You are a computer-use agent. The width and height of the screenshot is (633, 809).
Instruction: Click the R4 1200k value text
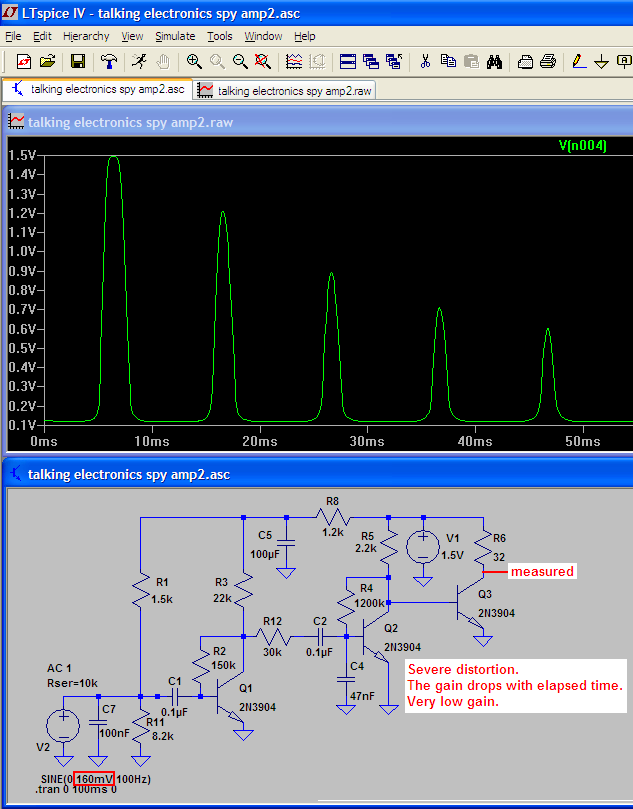coord(369,603)
